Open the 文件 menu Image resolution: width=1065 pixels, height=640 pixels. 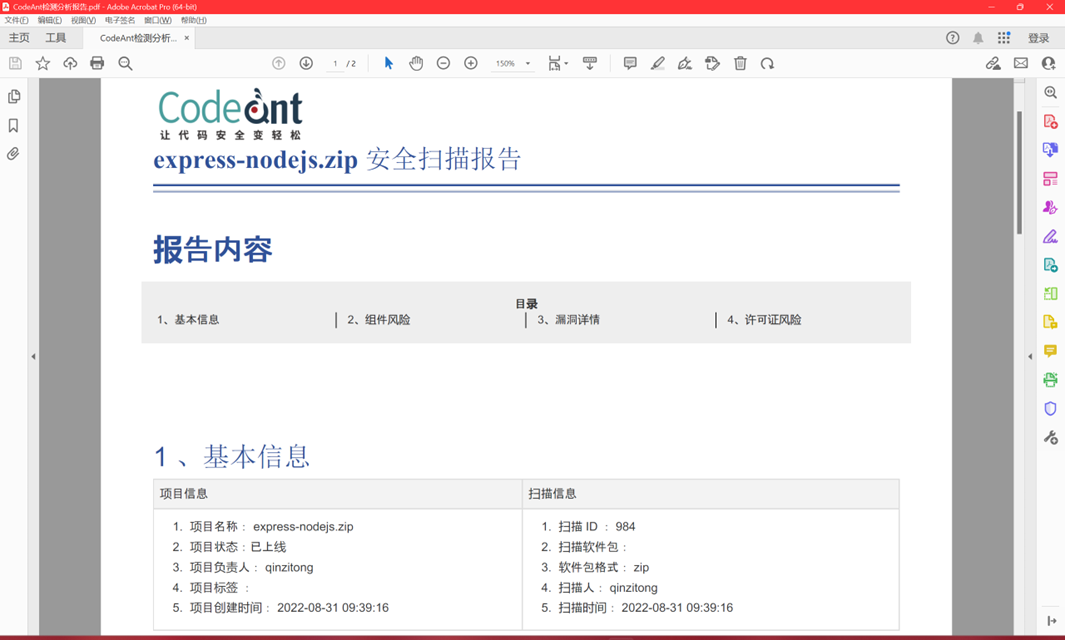16,20
